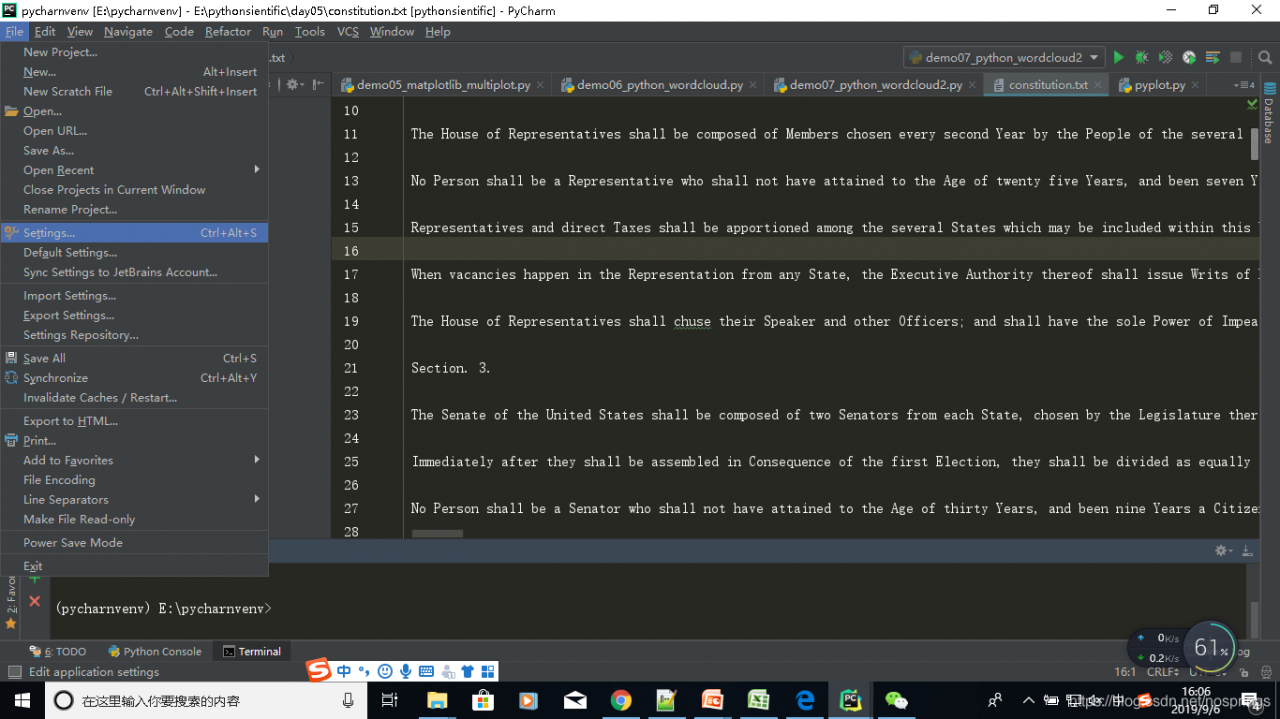This screenshot has height=719, width=1280.
Task: Click the editor vertical scrollbar thumb
Action: (x=1255, y=144)
